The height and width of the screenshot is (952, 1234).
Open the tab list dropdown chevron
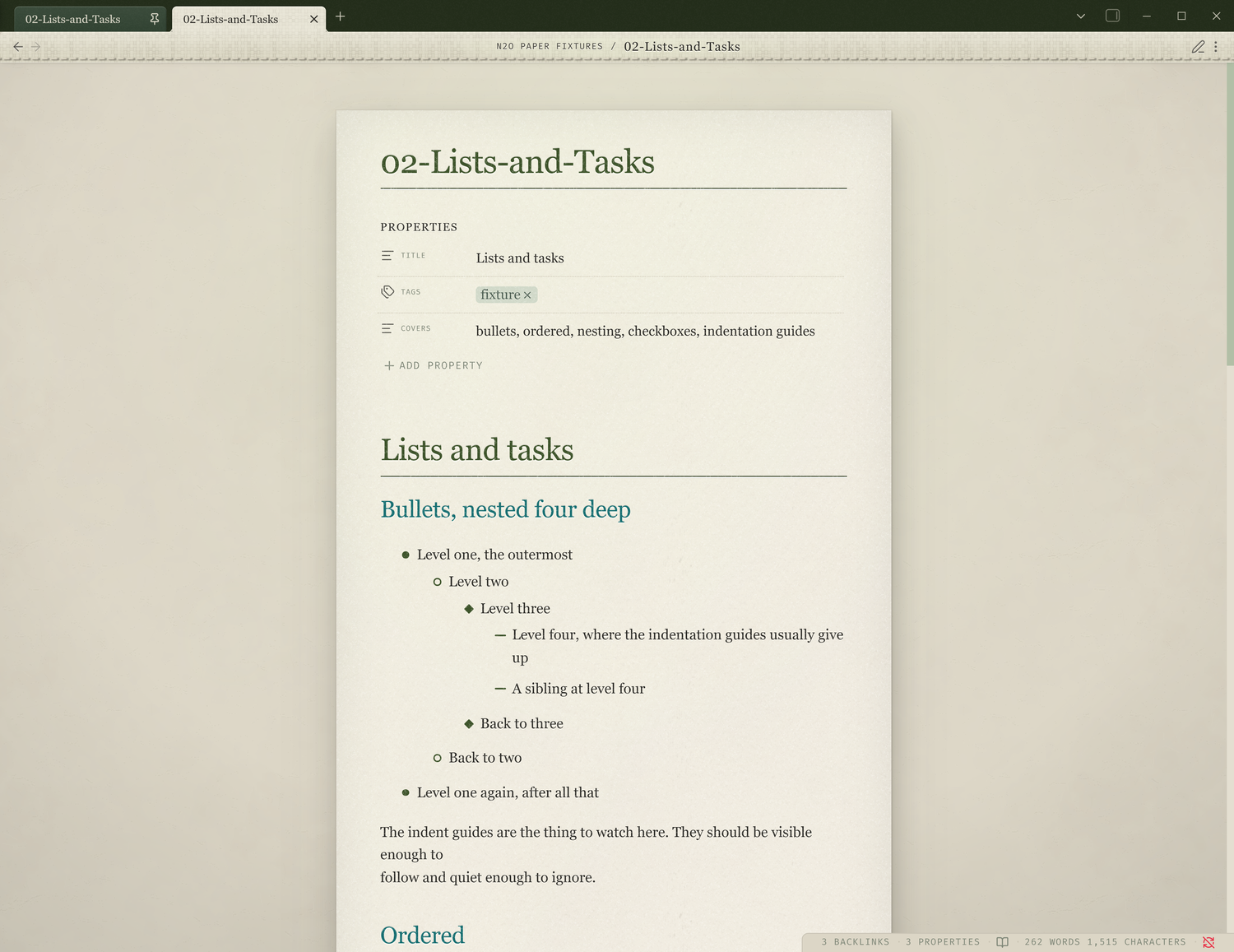(1081, 16)
